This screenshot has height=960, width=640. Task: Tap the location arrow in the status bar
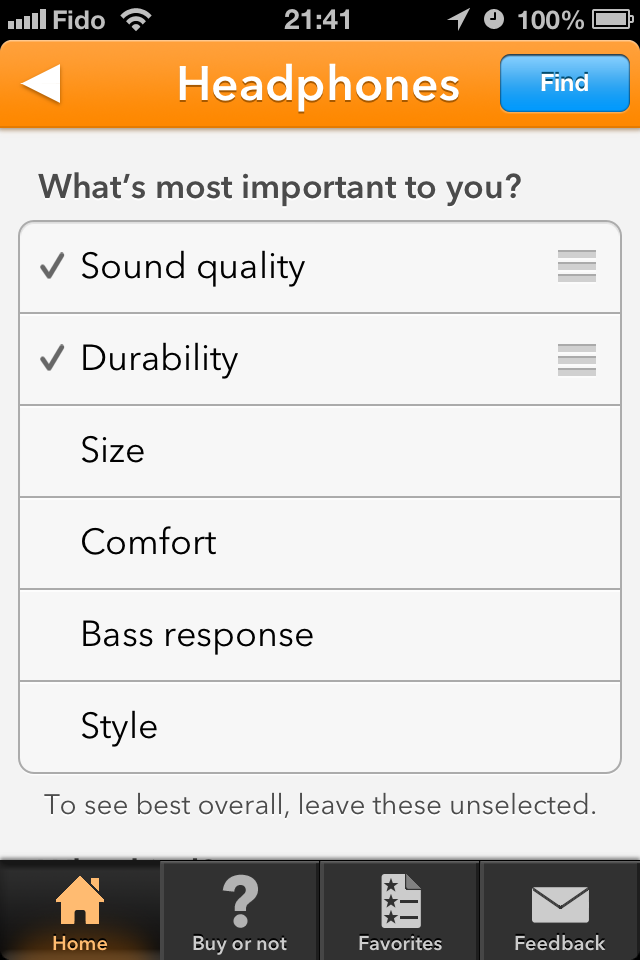point(459,20)
